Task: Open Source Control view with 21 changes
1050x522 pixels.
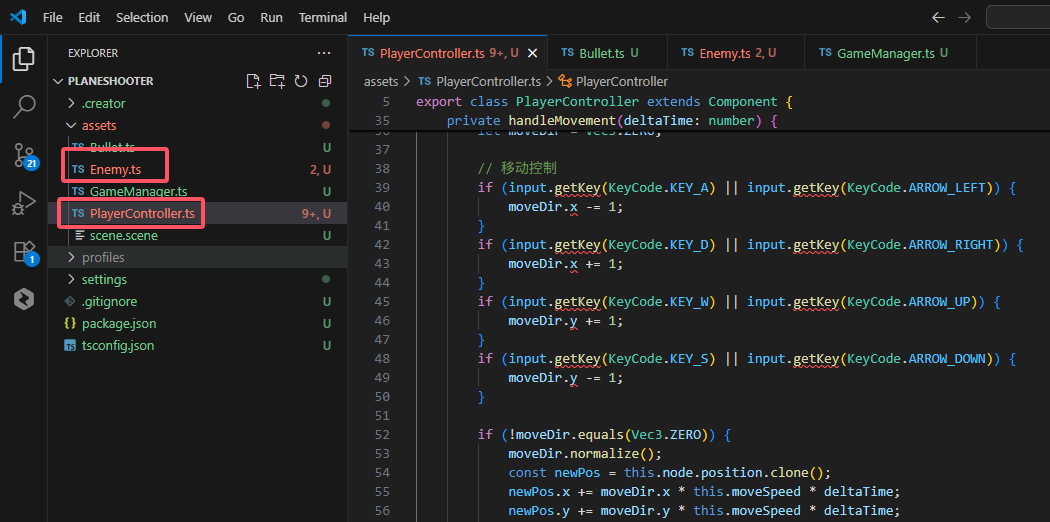Action: click(x=24, y=155)
